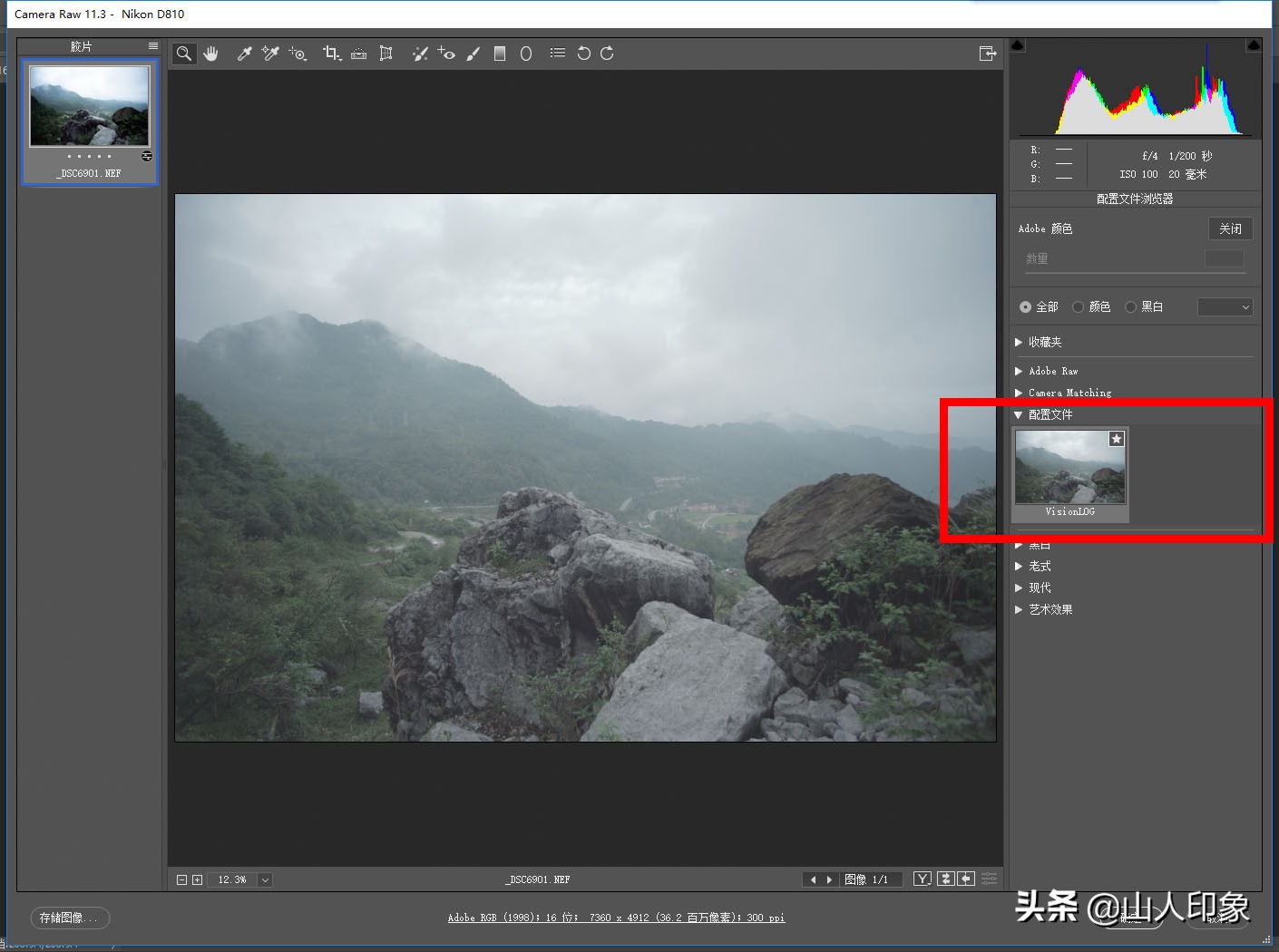Click the 关闭 button in profile browser
Image resolution: width=1279 pixels, height=952 pixels.
[1230, 228]
